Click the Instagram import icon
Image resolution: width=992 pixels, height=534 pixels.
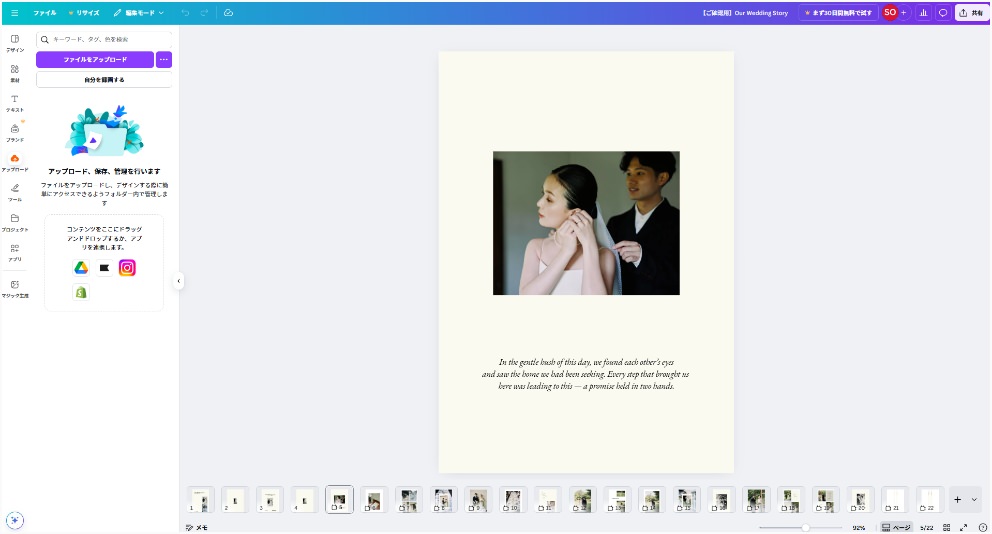point(127,268)
